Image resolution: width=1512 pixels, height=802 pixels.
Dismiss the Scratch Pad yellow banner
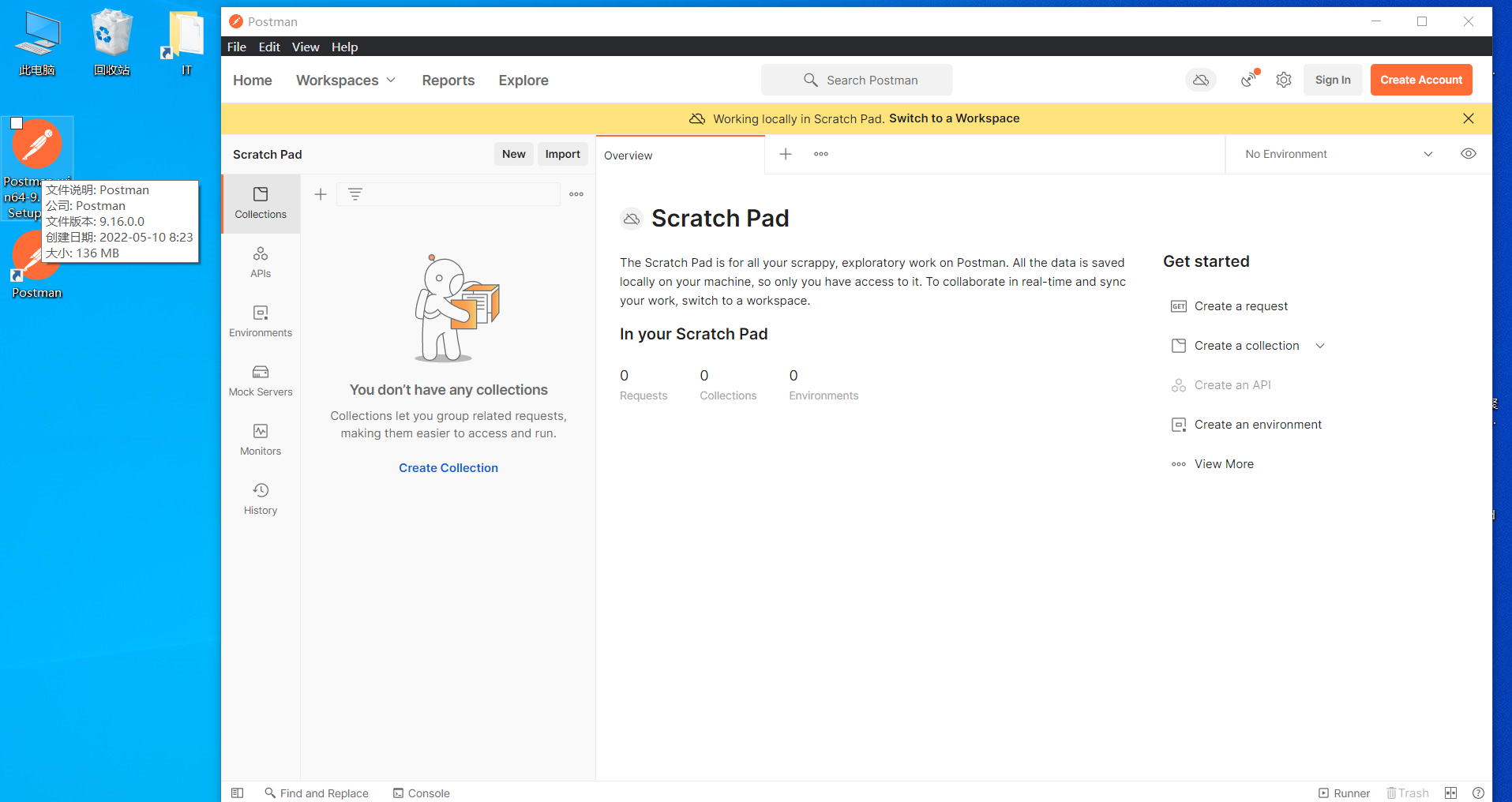point(1469,118)
